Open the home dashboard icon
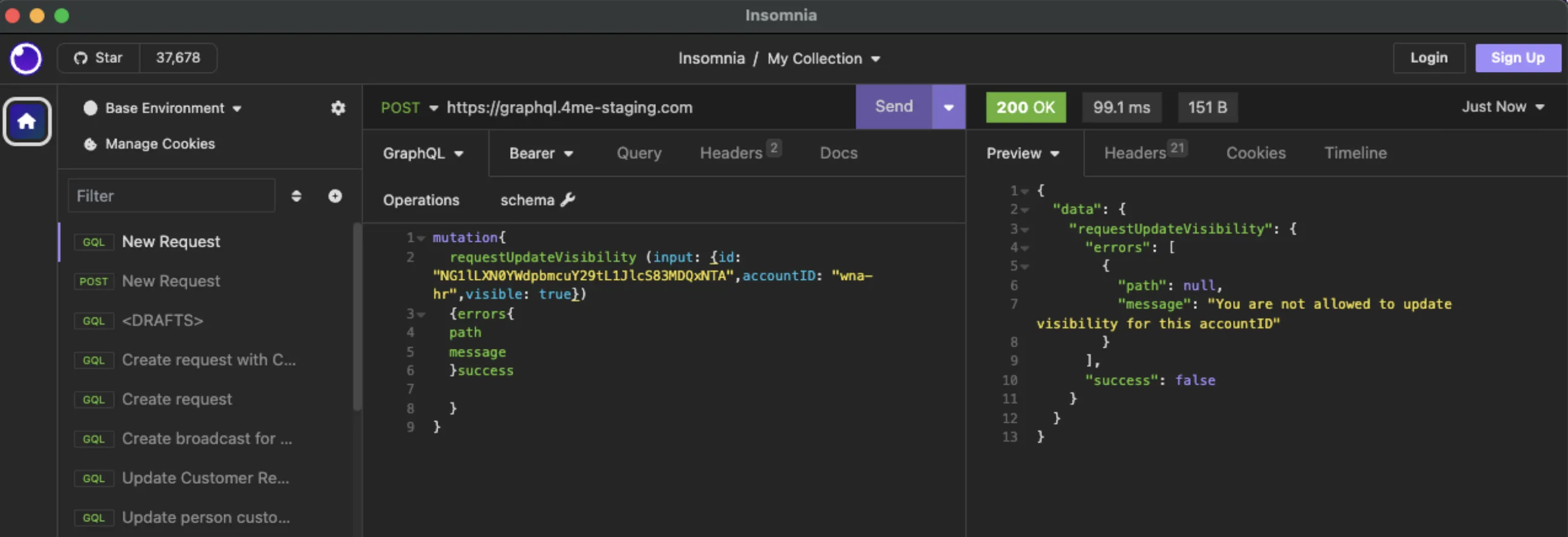The height and width of the screenshot is (537, 1568). 27,121
